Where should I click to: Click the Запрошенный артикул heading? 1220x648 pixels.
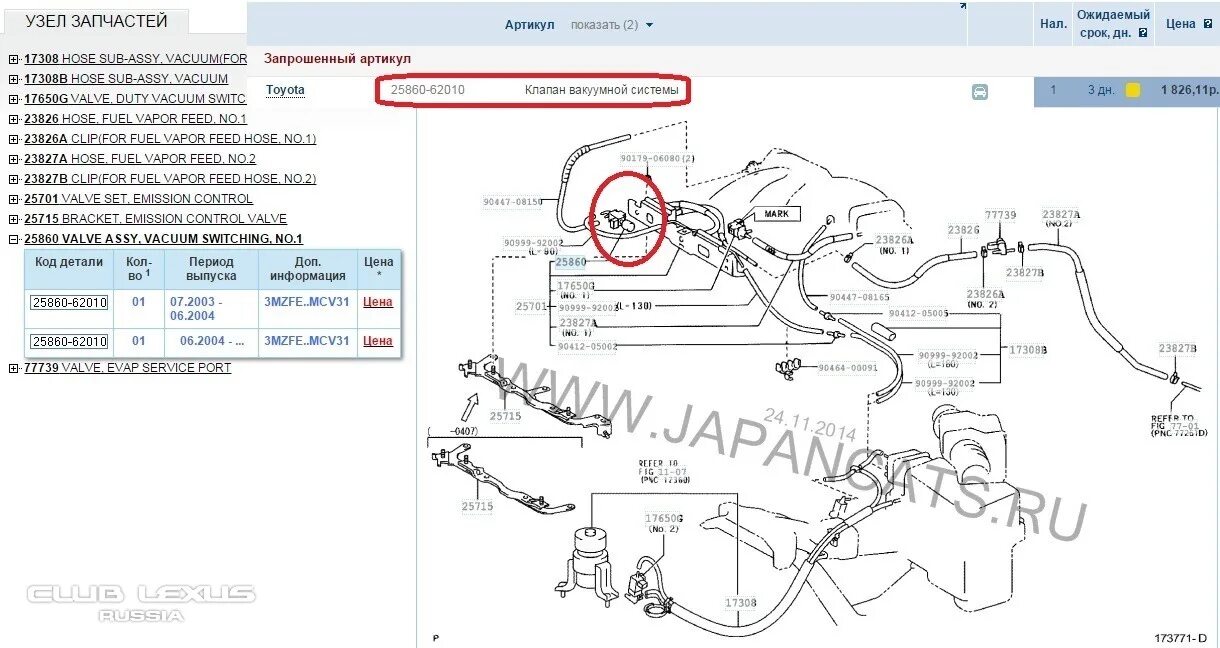click(337, 59)
